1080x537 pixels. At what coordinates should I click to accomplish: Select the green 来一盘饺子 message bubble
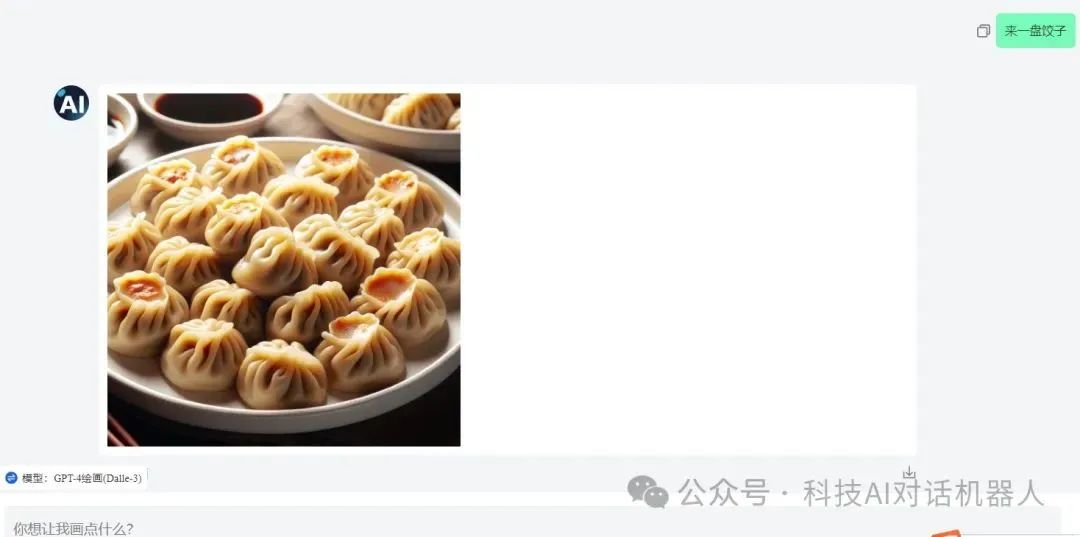1035,31
